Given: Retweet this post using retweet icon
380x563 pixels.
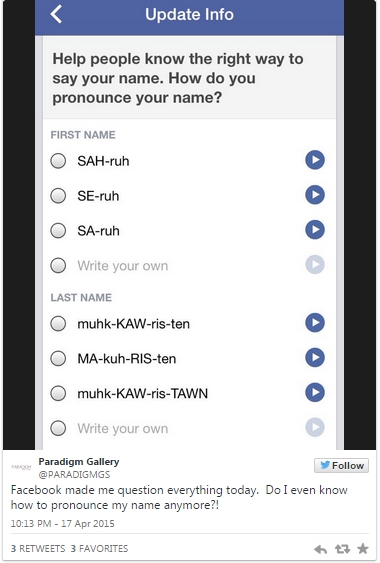Looking at the screenshot, I should tap(342, 549).
